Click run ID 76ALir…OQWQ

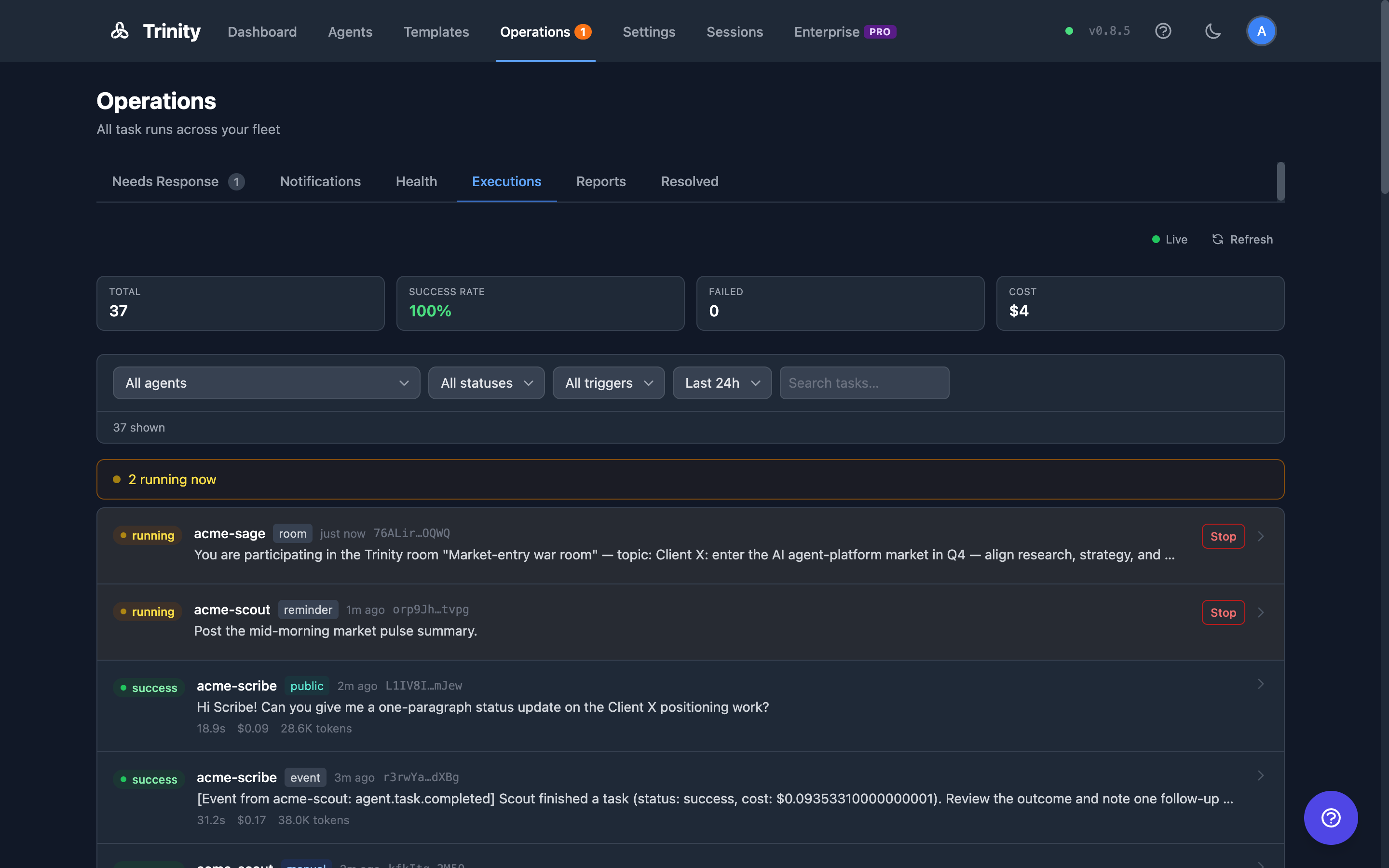(411, 533)
